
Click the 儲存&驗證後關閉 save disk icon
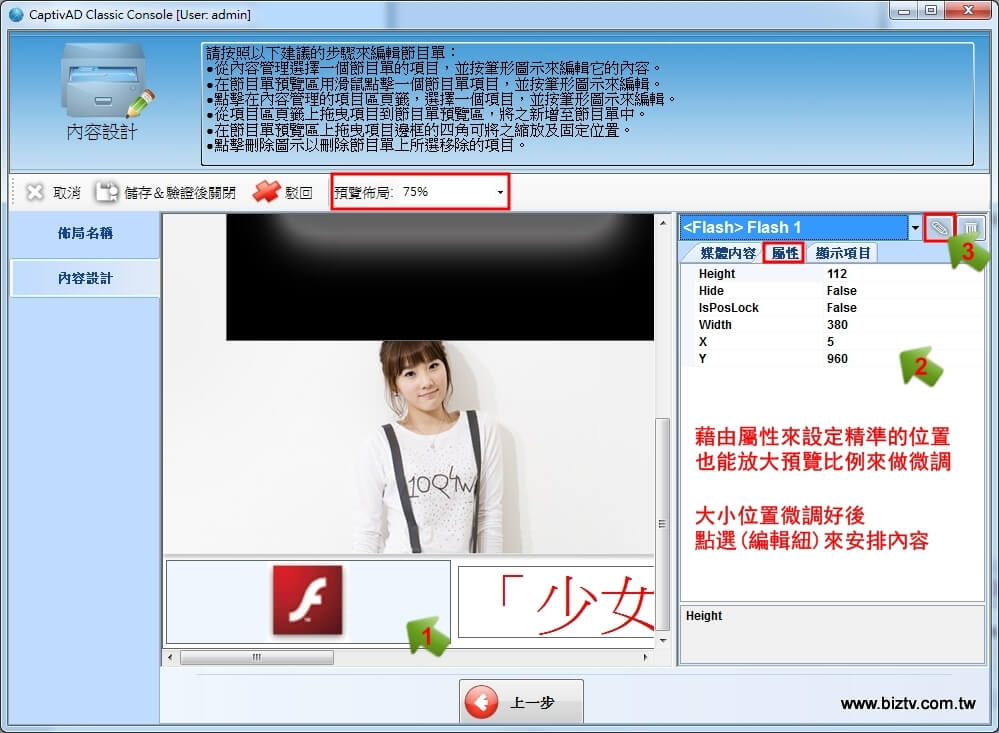(x=107, y=192)
